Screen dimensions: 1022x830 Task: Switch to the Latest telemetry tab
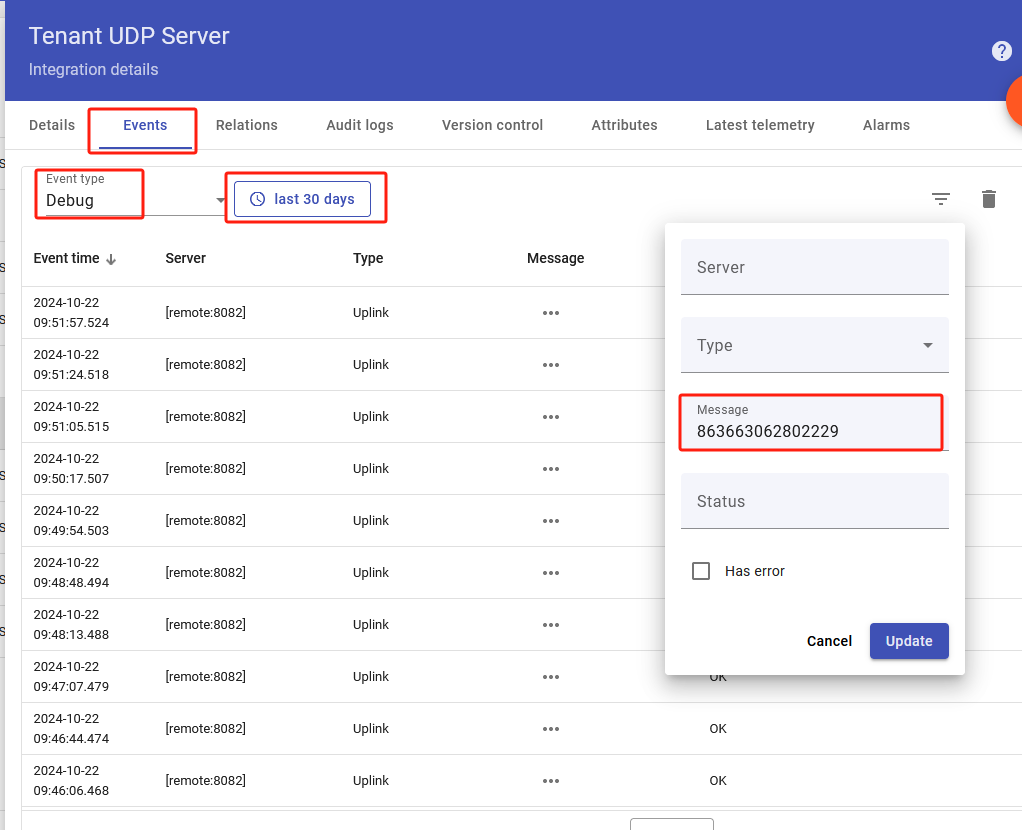click(x=759, y=125)
